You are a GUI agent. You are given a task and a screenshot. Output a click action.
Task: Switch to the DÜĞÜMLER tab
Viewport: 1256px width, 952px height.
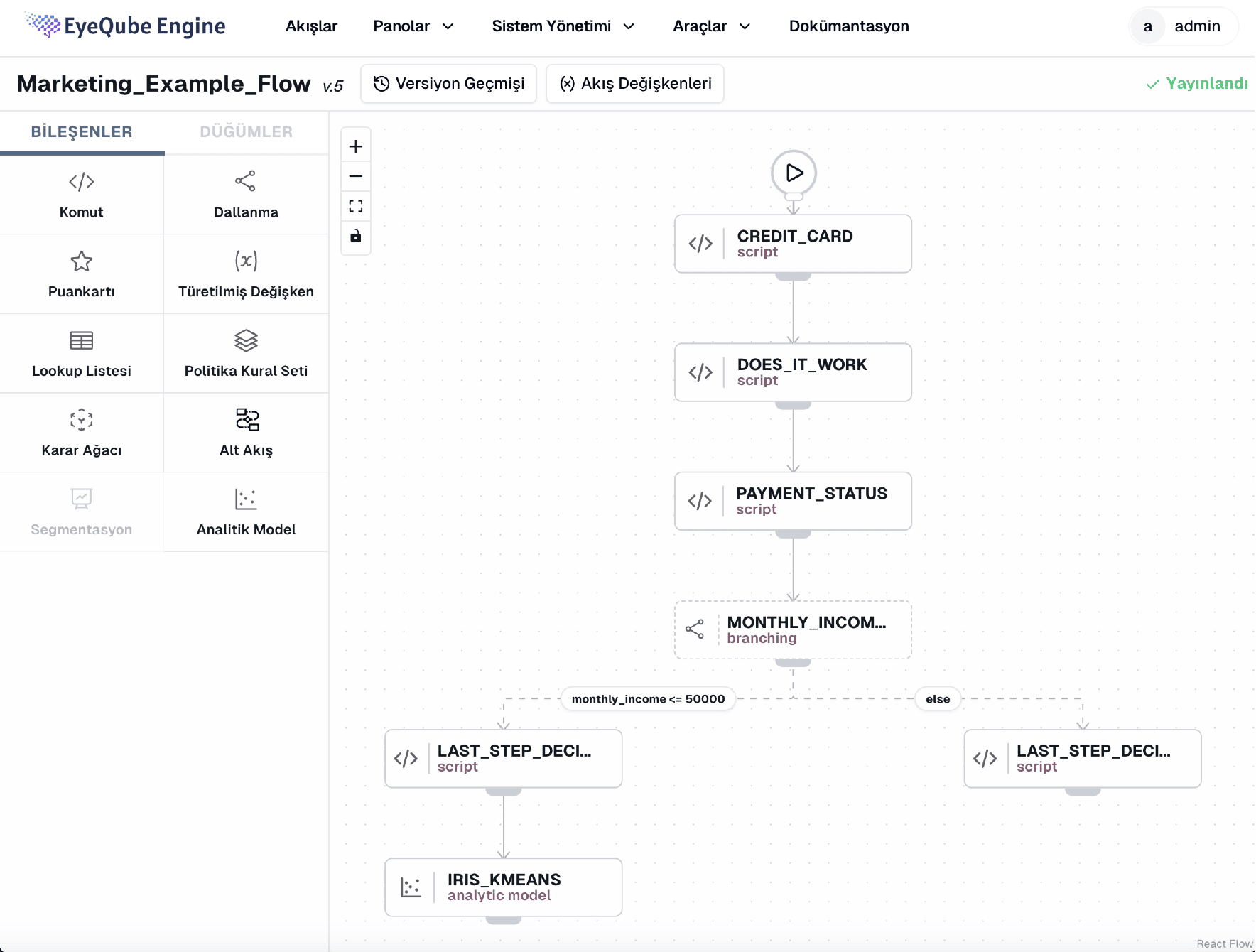246,132
